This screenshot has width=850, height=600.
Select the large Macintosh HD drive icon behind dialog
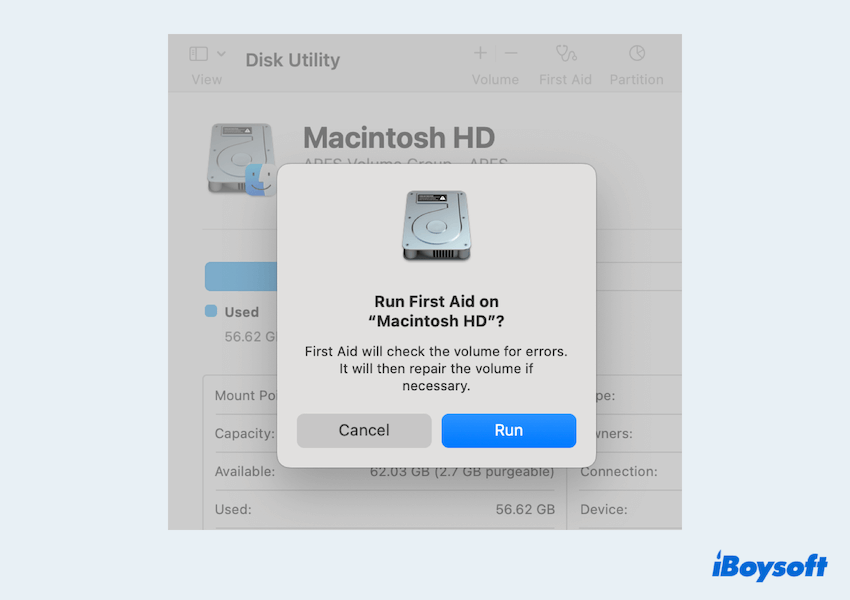pos(238,157)
